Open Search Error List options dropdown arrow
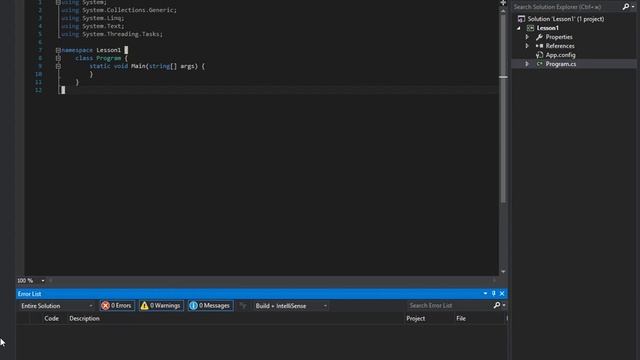The image size is (640, 360). pos(504,305)
